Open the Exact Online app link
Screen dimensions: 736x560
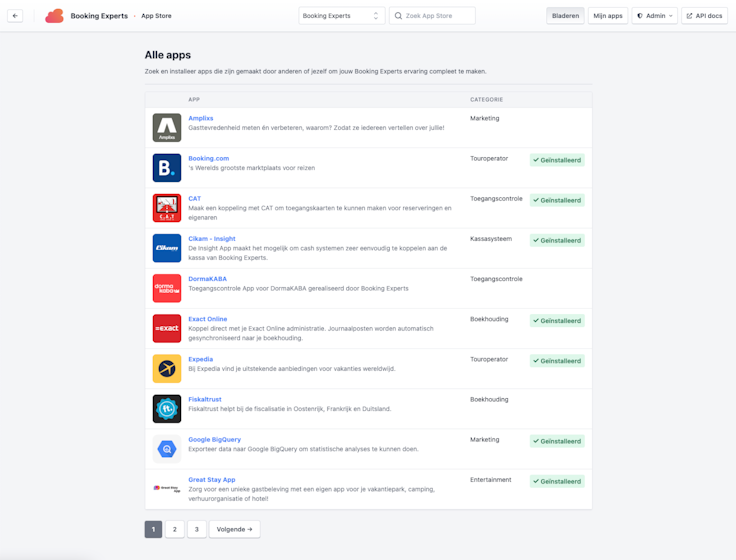(207, 319)
